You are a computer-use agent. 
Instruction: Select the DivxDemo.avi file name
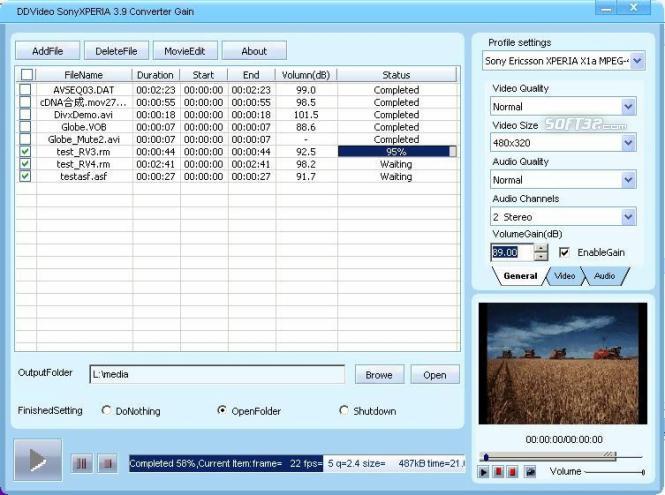point(84,115)
